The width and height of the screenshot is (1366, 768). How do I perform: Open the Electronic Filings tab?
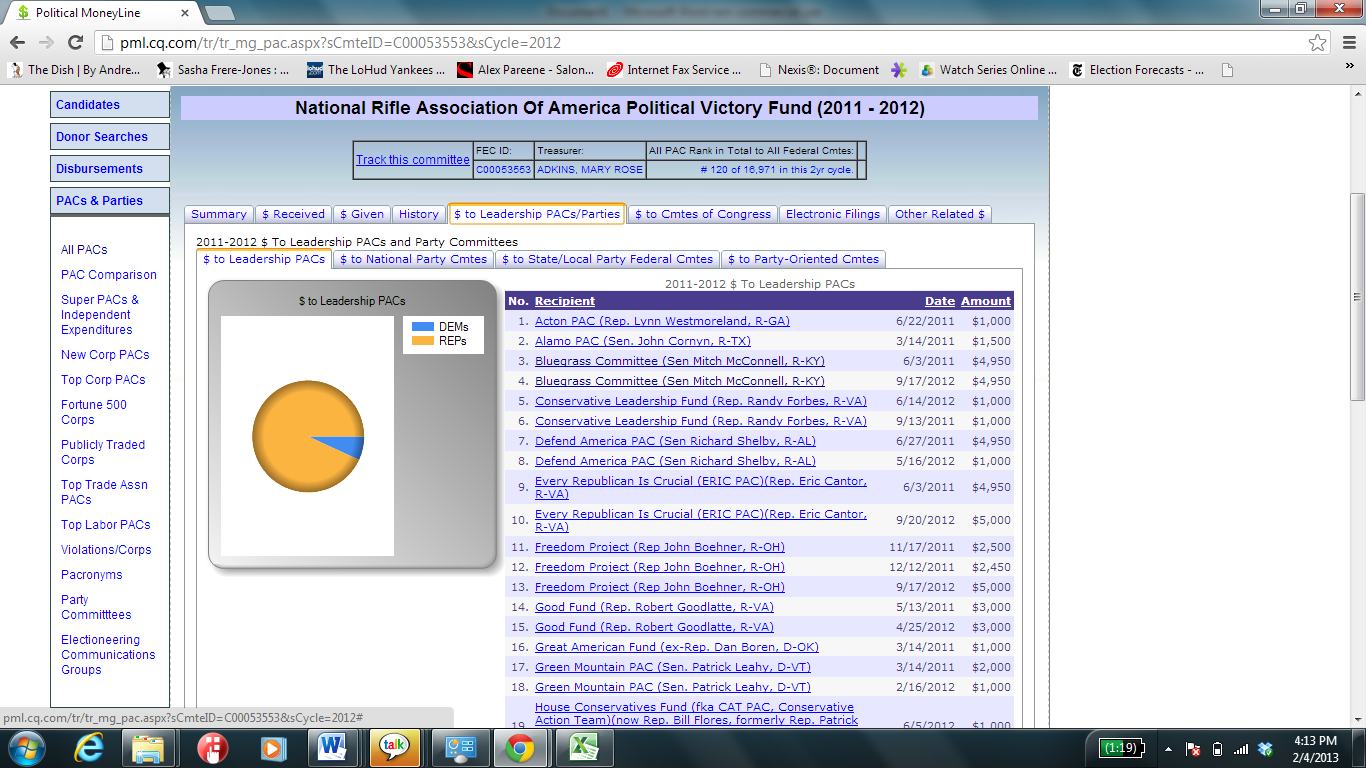pyautogui.click(x=833, y=214)
